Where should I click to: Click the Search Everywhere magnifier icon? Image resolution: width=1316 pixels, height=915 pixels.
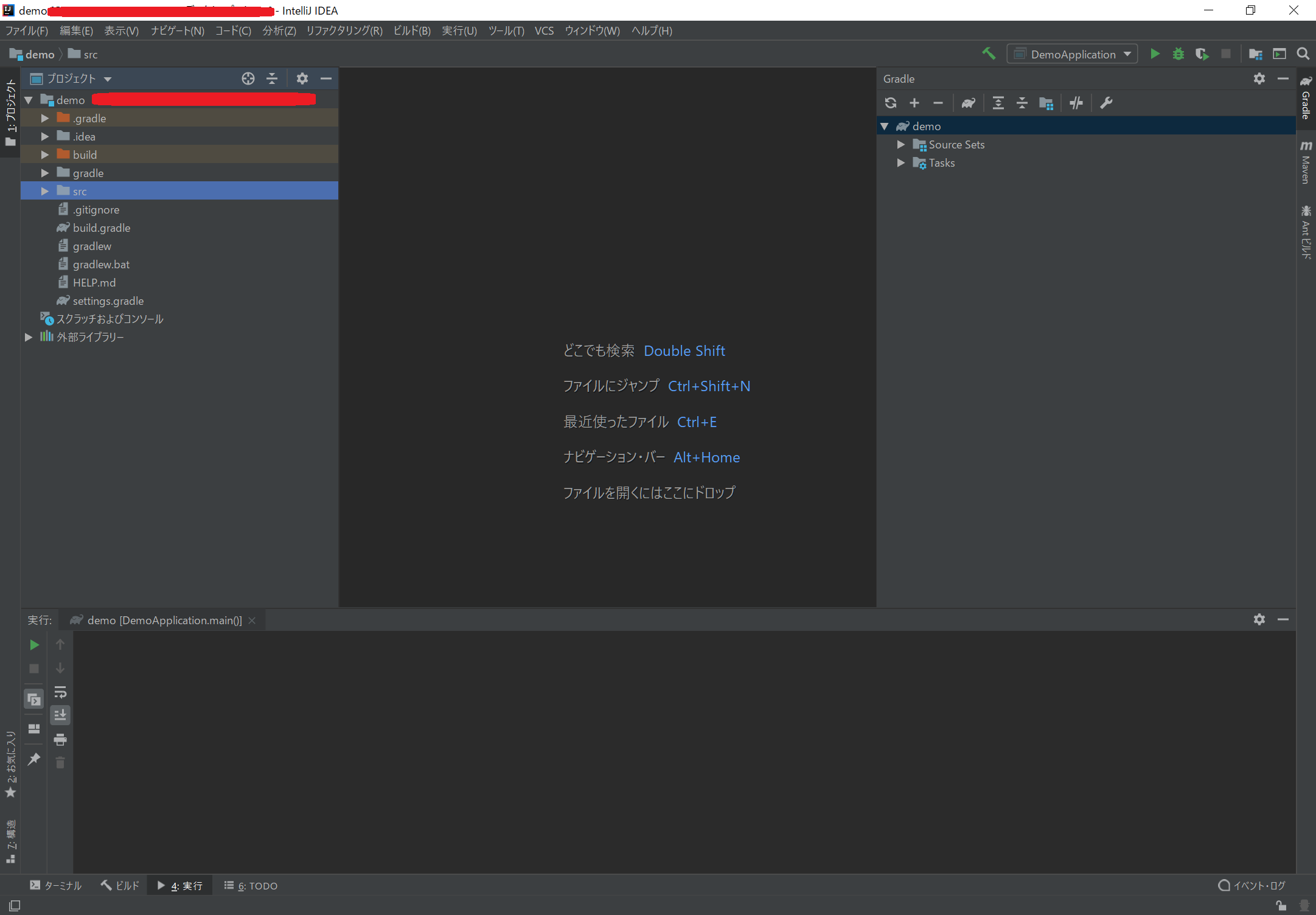1303,54
